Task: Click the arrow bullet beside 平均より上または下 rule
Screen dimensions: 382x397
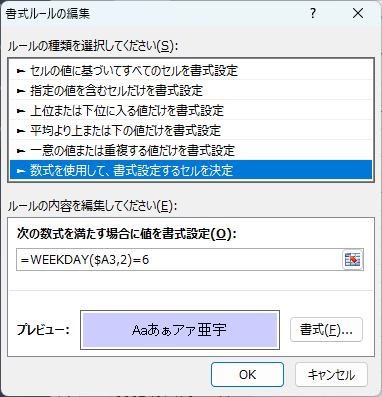Action: coord(21,131)
